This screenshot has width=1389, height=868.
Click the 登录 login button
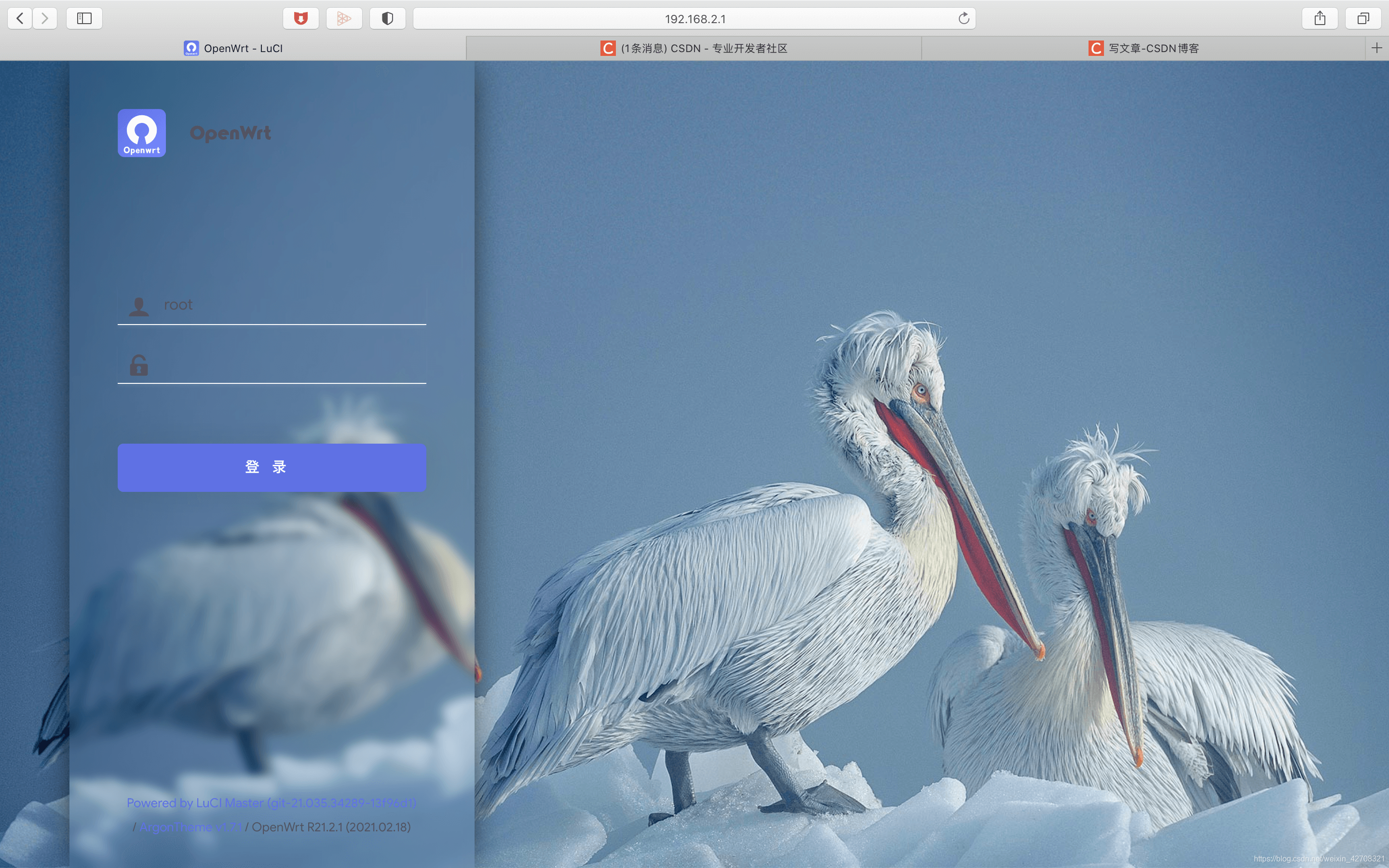(272, 467)
